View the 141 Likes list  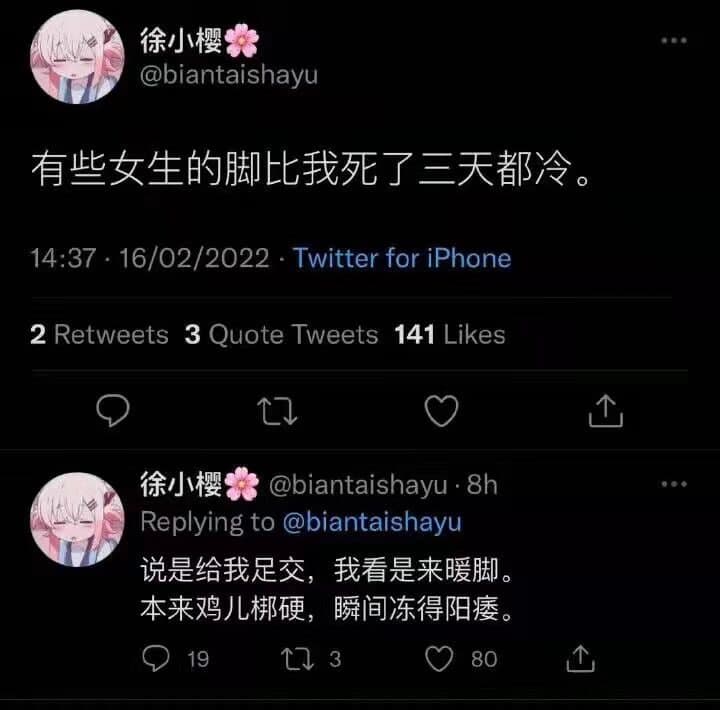[450, 334]
